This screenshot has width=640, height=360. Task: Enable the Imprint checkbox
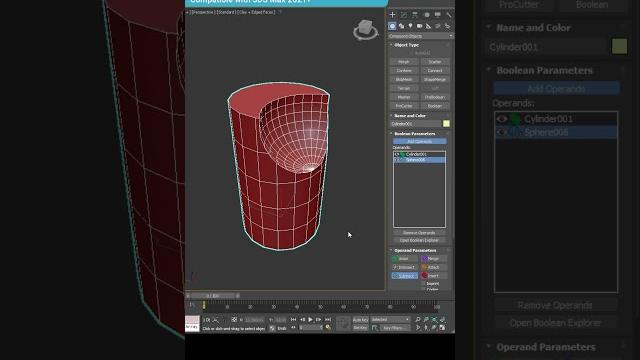[x=423, y=283]
